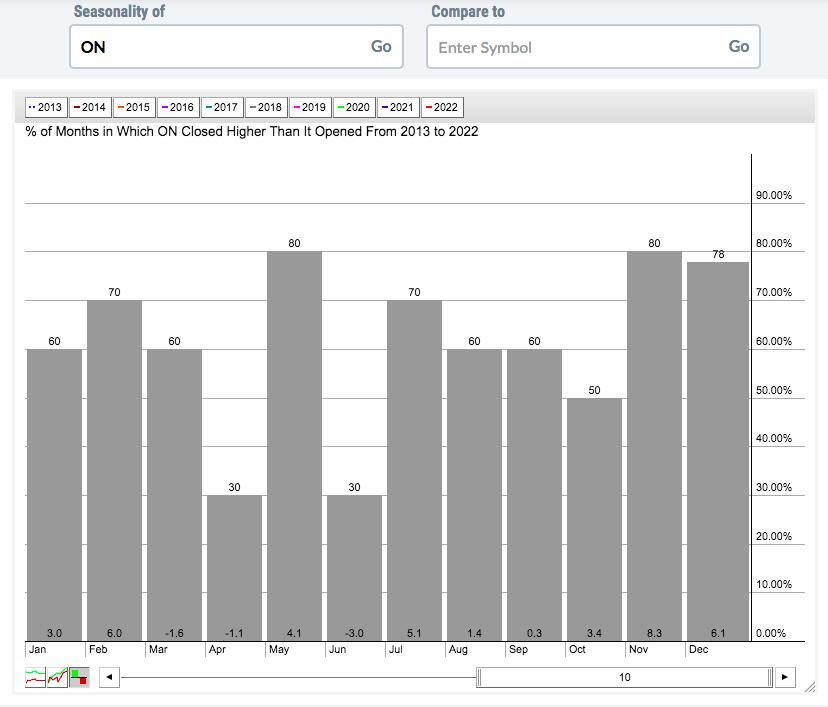Toggle the 2018 year legend button
Screen dimensions: 828x707
(265, 107)
